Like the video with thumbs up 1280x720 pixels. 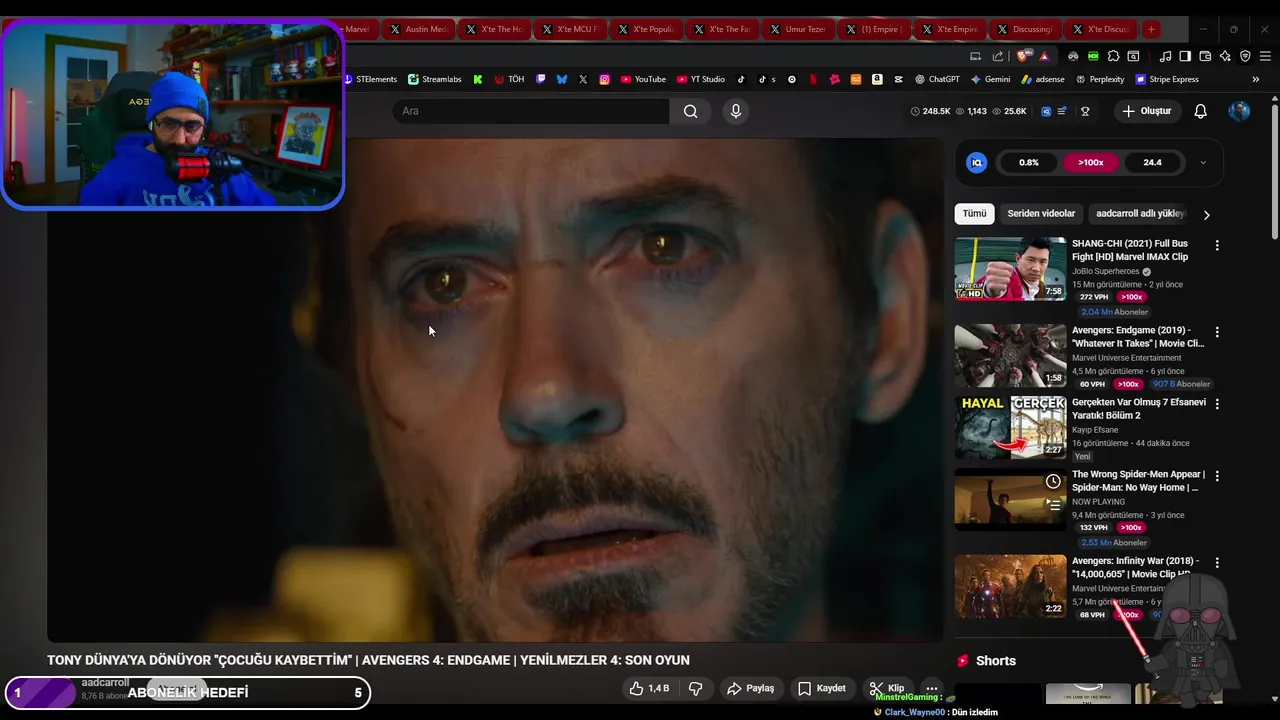pos(648,688)
